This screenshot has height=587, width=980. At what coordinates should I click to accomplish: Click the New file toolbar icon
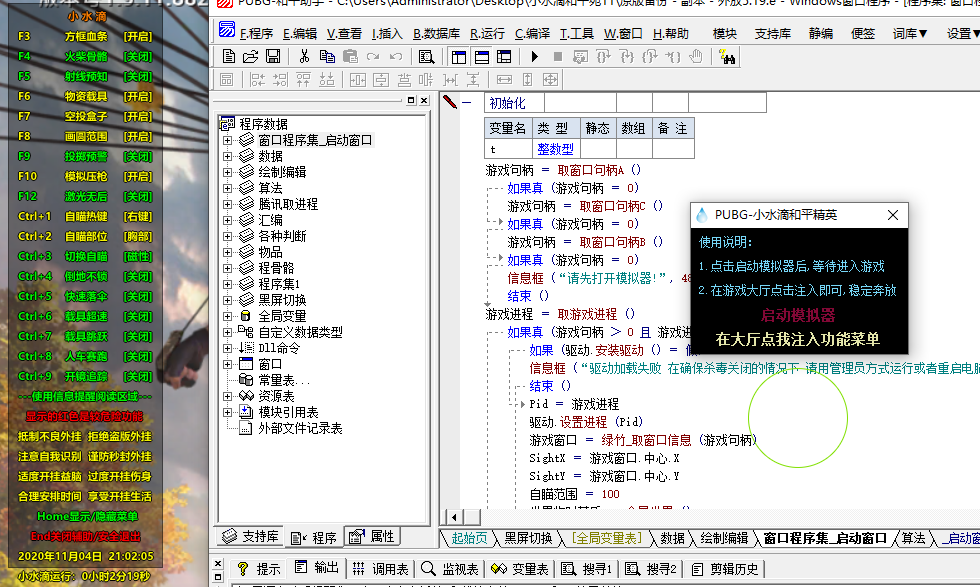tap(229, 56)
